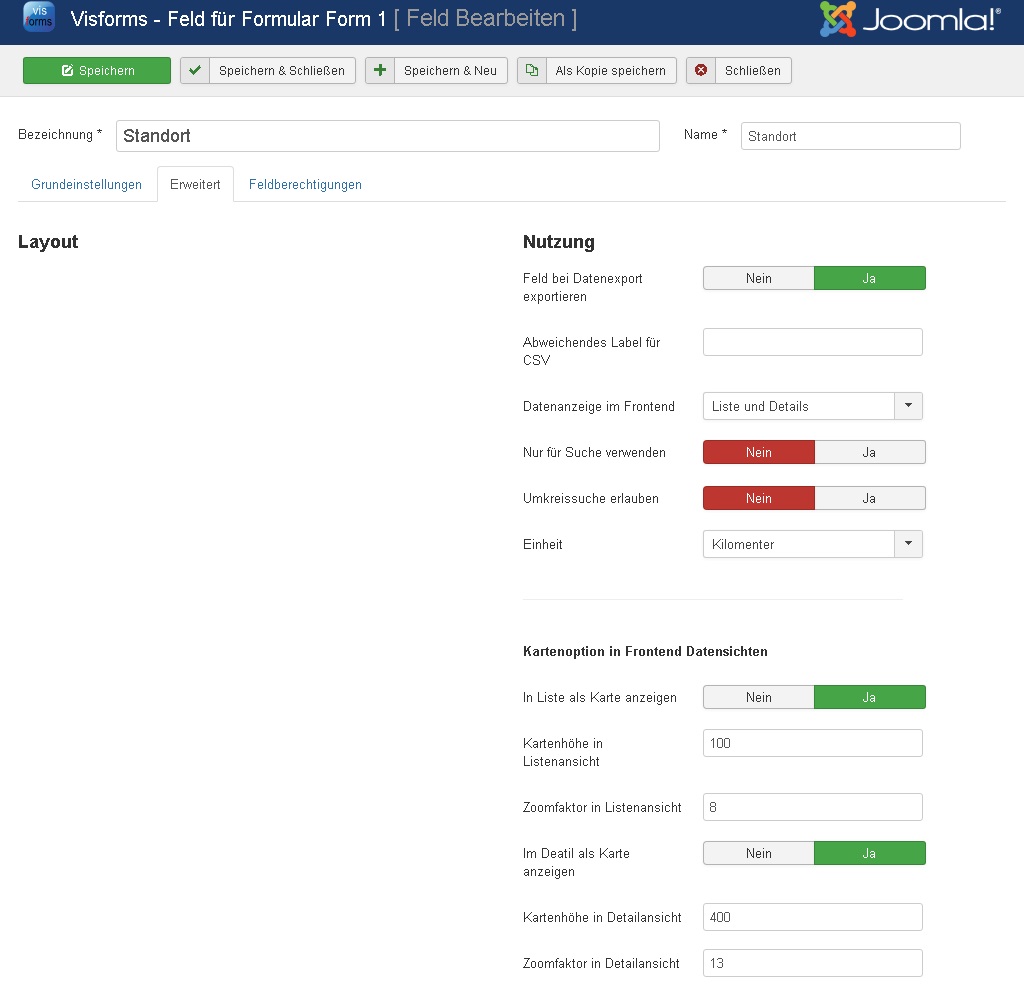Open the Einheit dropdown arrow icon
Screen dimensions: 1024x987
pyautogui.click(x=908, y=544)
